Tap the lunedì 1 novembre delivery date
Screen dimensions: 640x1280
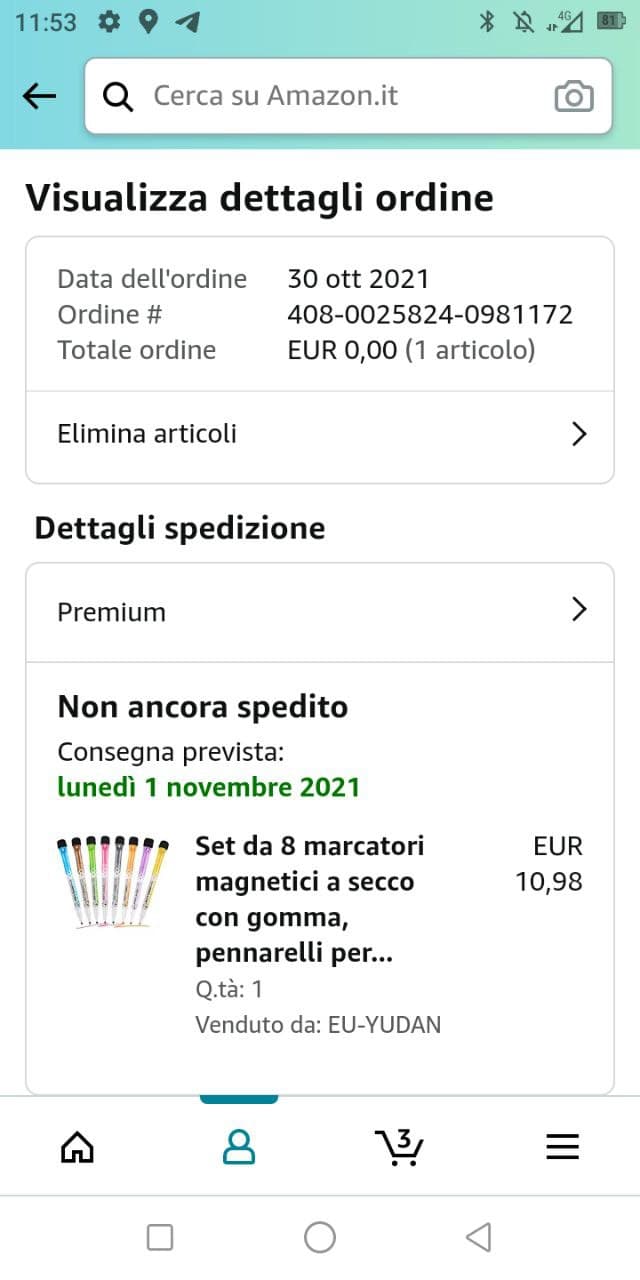point(208,787)
